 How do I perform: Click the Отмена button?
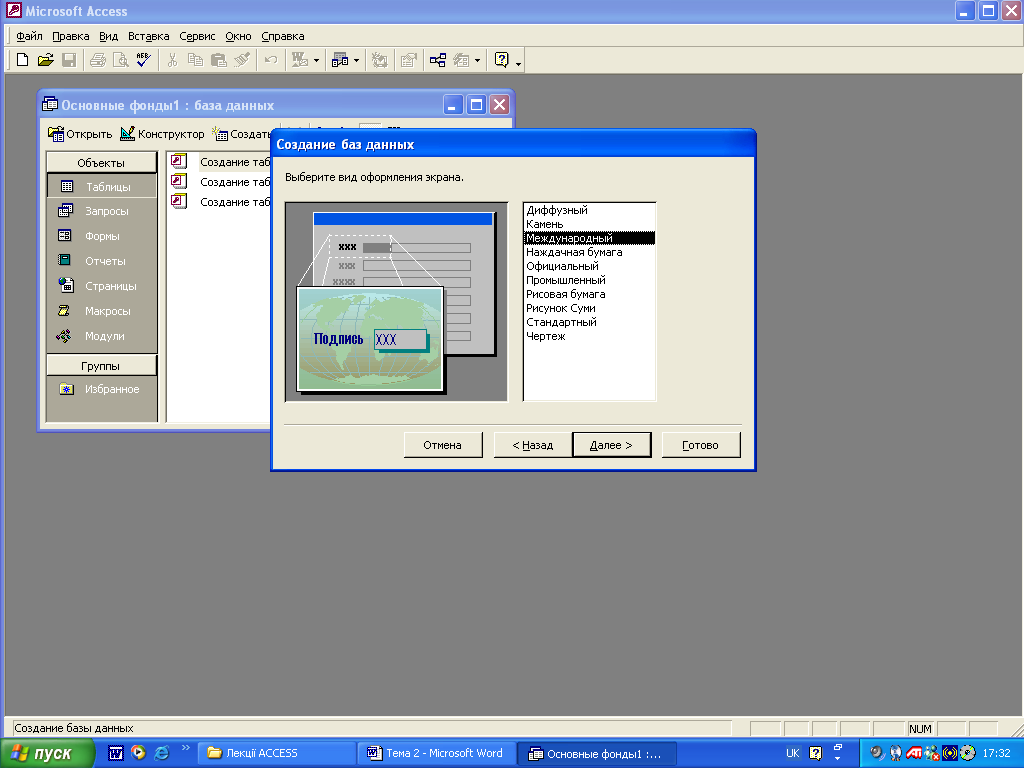443,445
